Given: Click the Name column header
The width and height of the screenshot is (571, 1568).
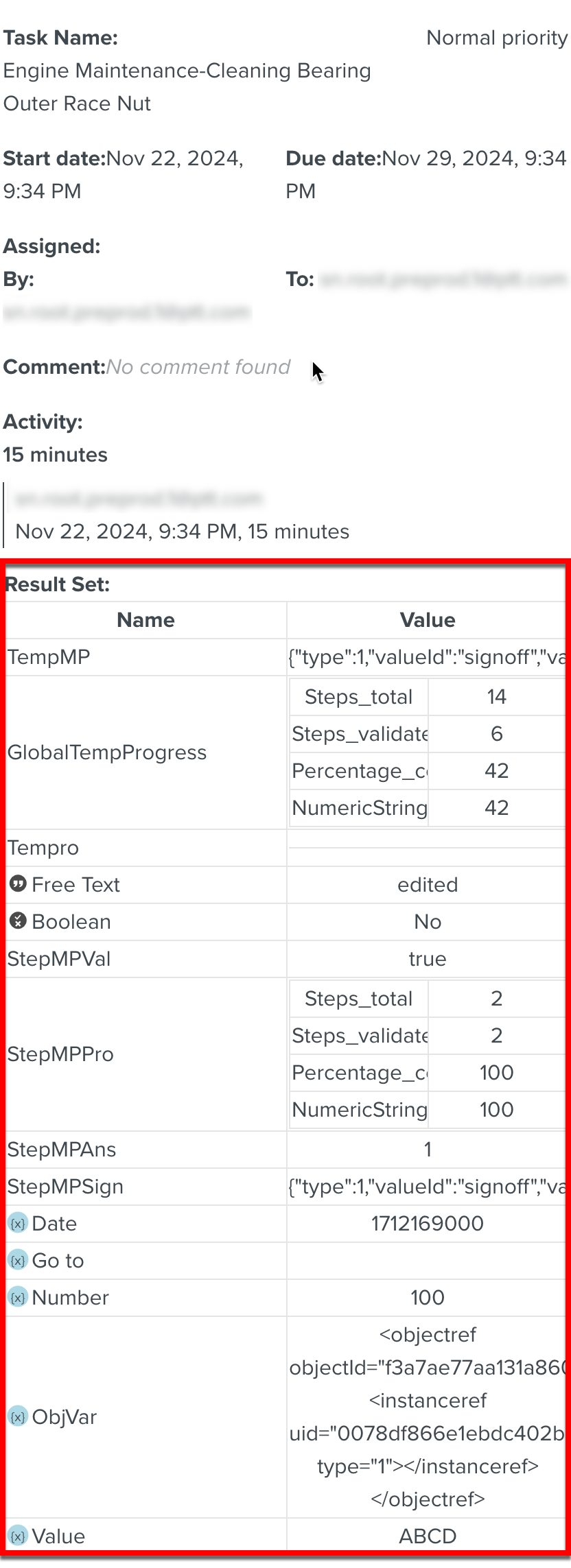Looking at the screenshot, I should [x=145, y=620].
